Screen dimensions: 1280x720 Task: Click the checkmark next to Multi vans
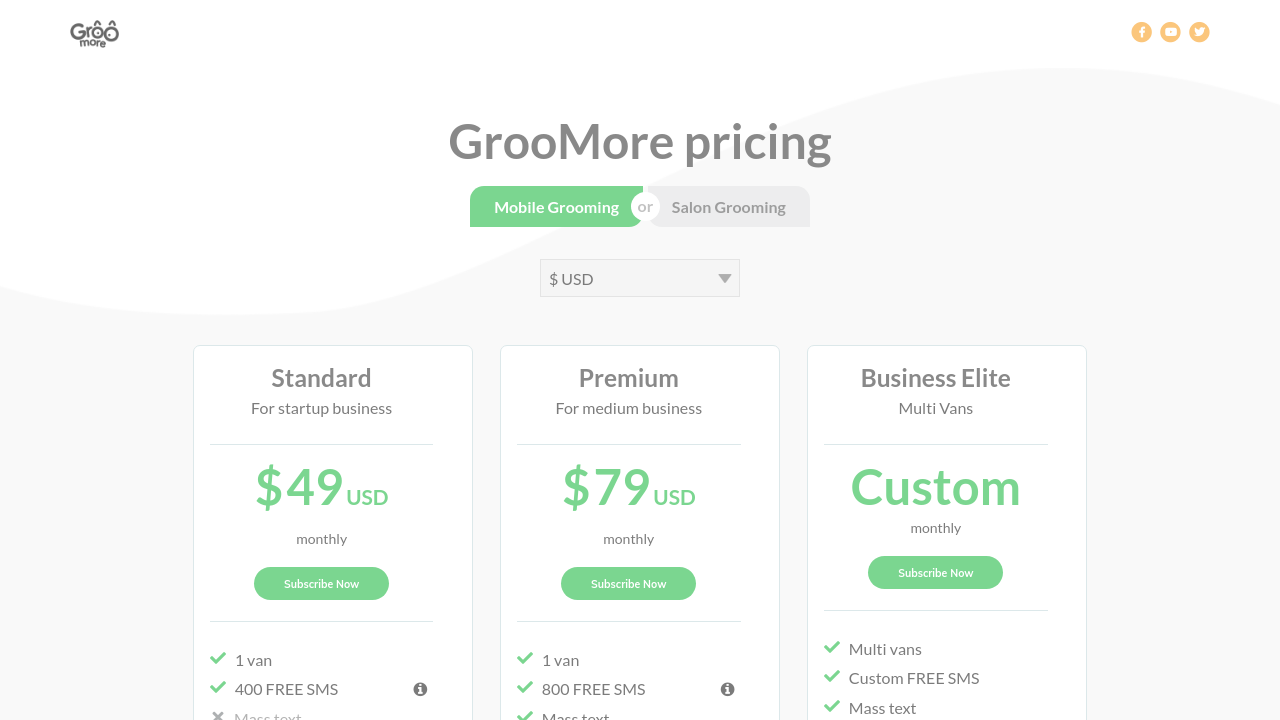[832, 648]
